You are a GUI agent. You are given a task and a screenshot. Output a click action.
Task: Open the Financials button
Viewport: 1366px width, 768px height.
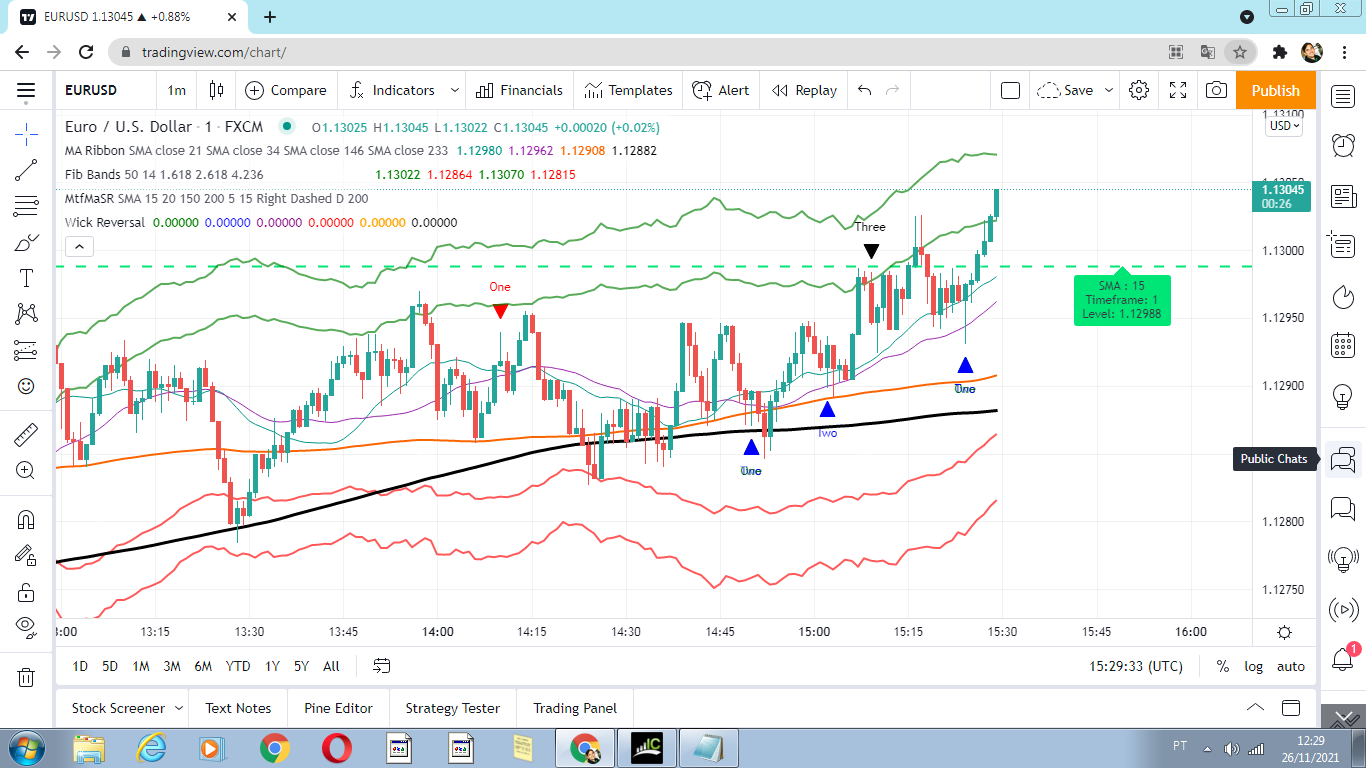coord(519,90)
